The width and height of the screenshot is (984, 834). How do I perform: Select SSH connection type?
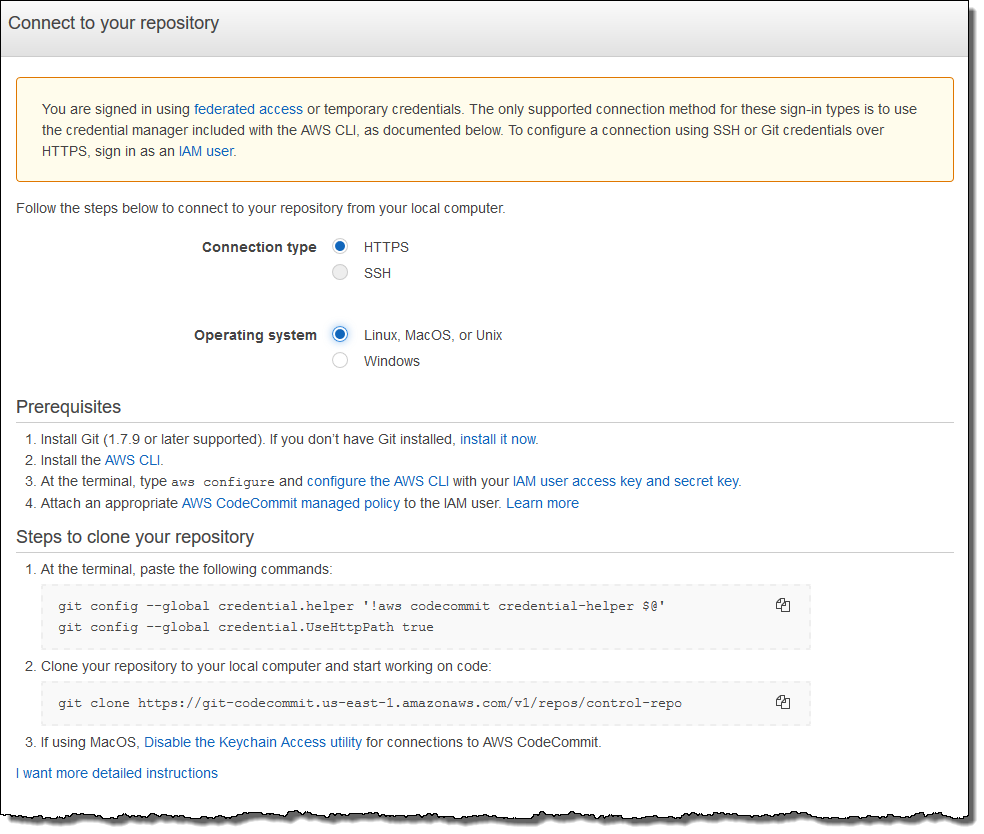[340, 272]
